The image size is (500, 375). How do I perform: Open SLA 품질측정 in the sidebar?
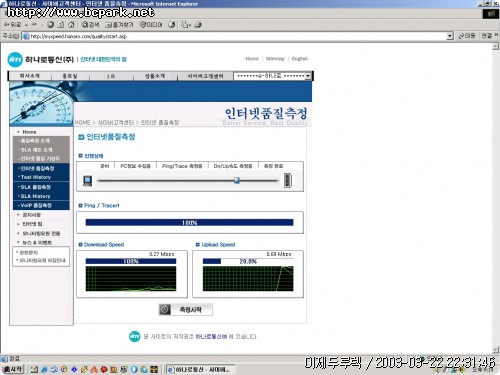click(36, 187)
